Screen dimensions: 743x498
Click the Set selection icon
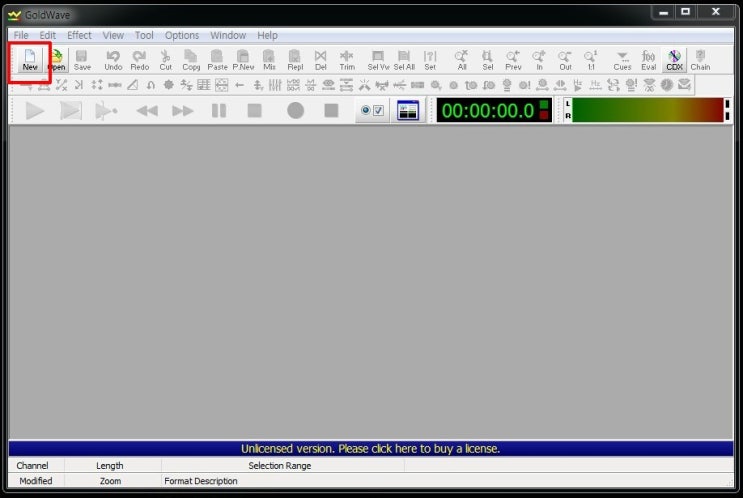click(x=430, y=60)
